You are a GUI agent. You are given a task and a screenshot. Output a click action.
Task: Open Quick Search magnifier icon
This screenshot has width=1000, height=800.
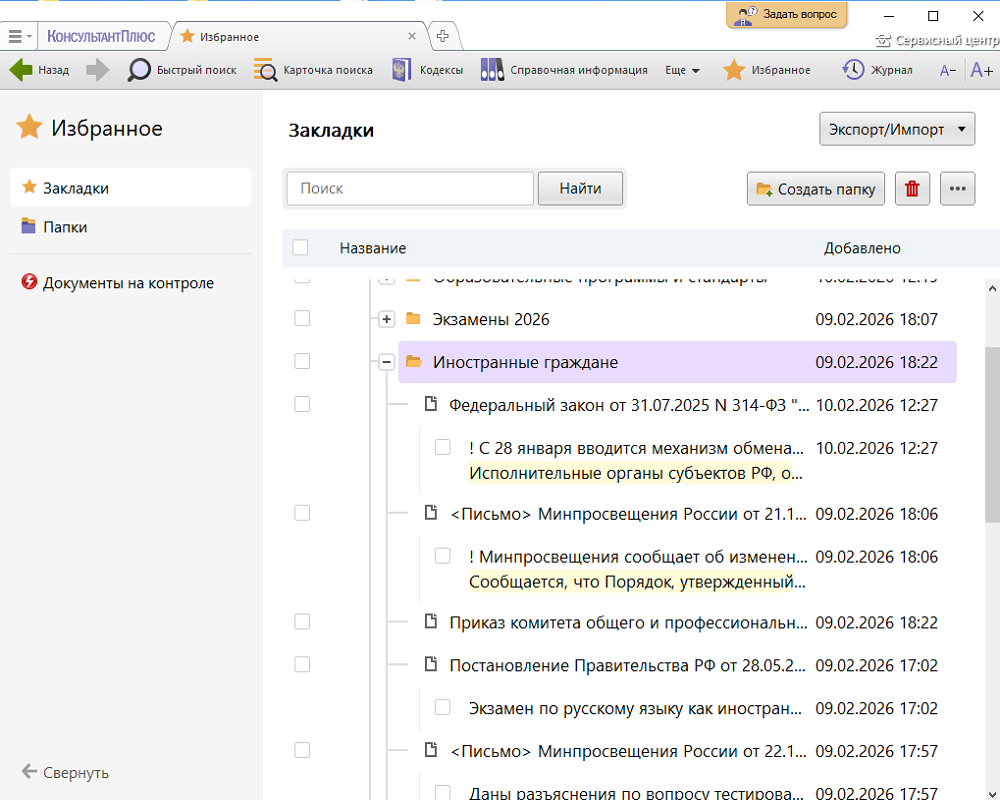point(139,70)
